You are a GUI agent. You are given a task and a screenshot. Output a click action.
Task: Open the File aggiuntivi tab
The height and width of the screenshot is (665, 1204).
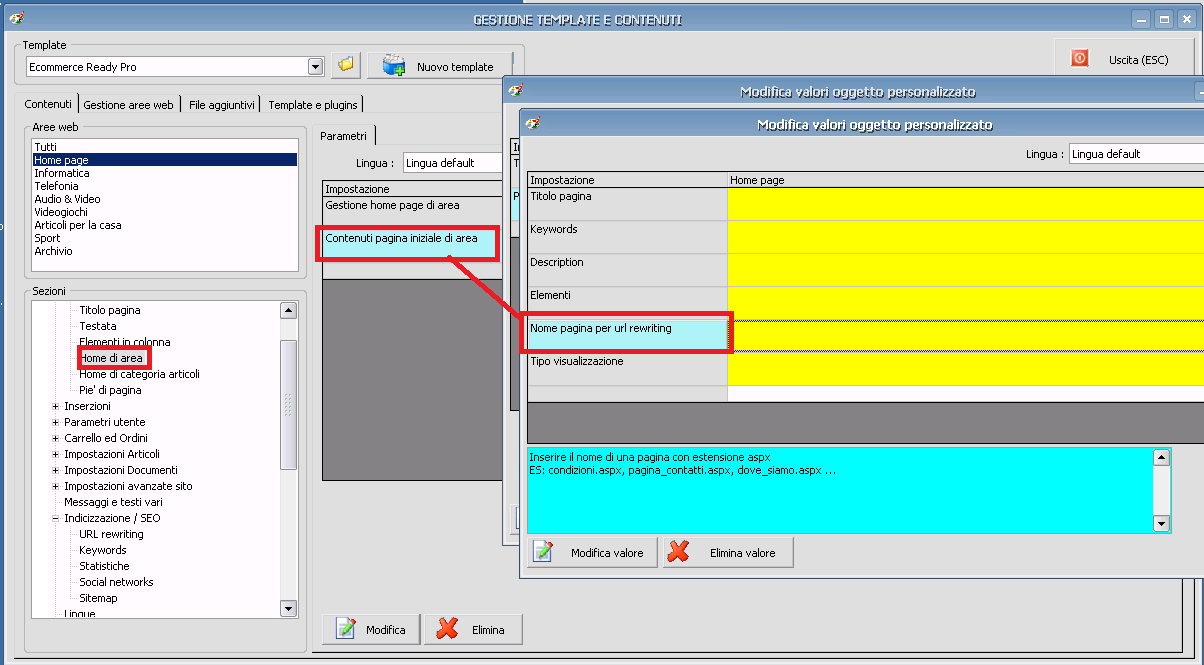(222, 104)
